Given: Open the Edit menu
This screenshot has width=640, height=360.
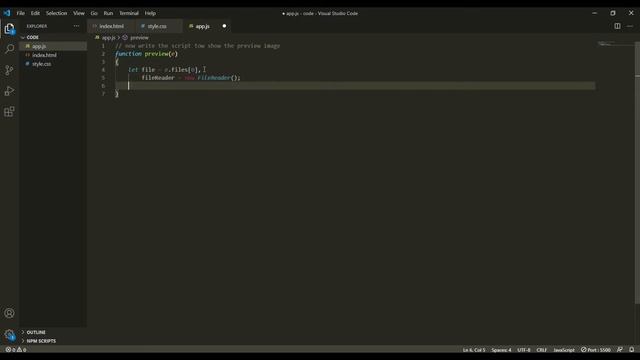Looking at the screenshot, I should click(36, 13).
